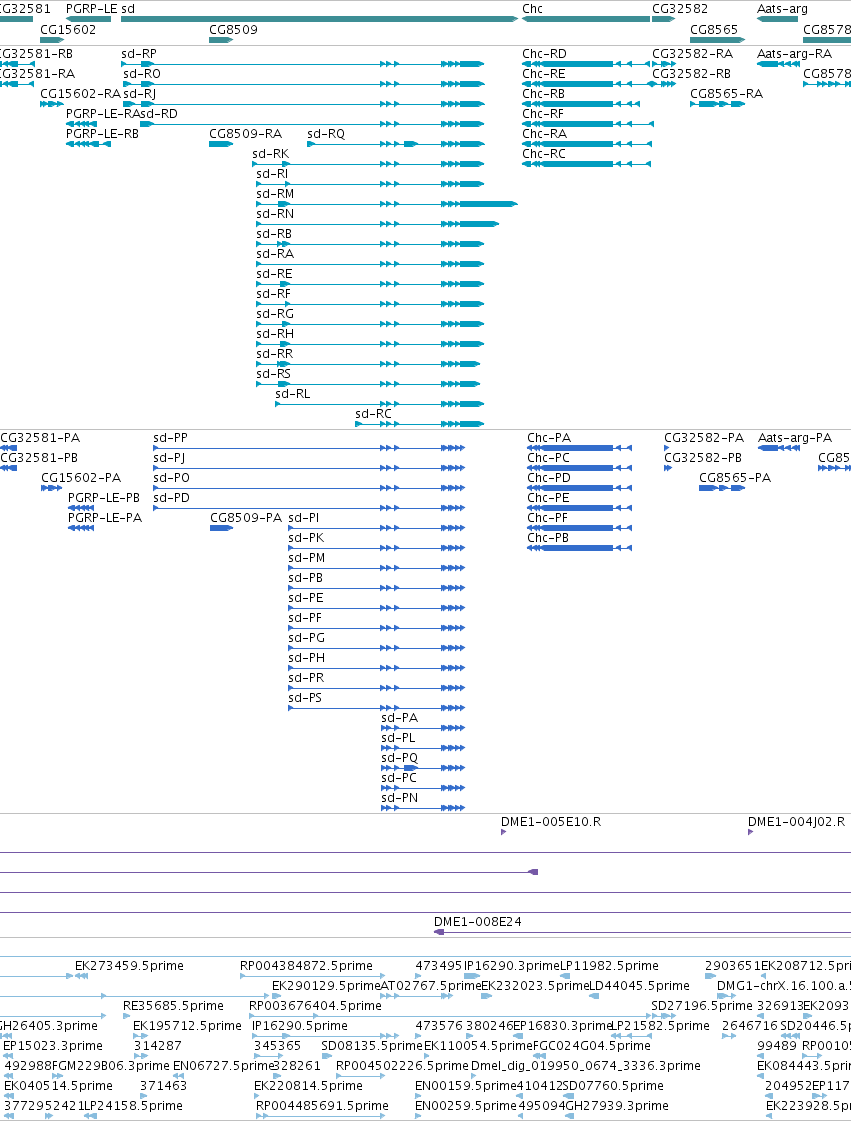This screenshot has width=851, height=1121.
Task: Click the sd-PP protein label
Action: (170, 438)
